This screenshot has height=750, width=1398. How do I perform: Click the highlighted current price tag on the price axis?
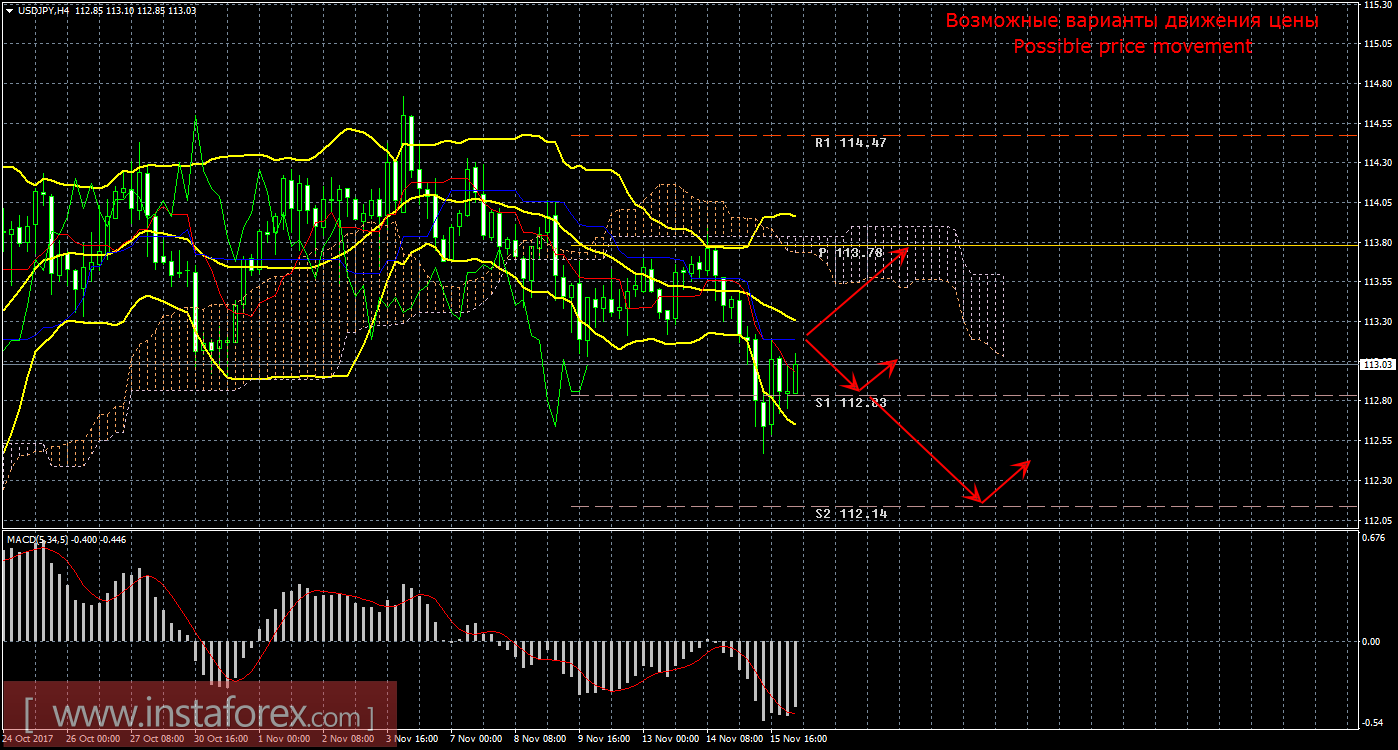tap(1377, 365)
